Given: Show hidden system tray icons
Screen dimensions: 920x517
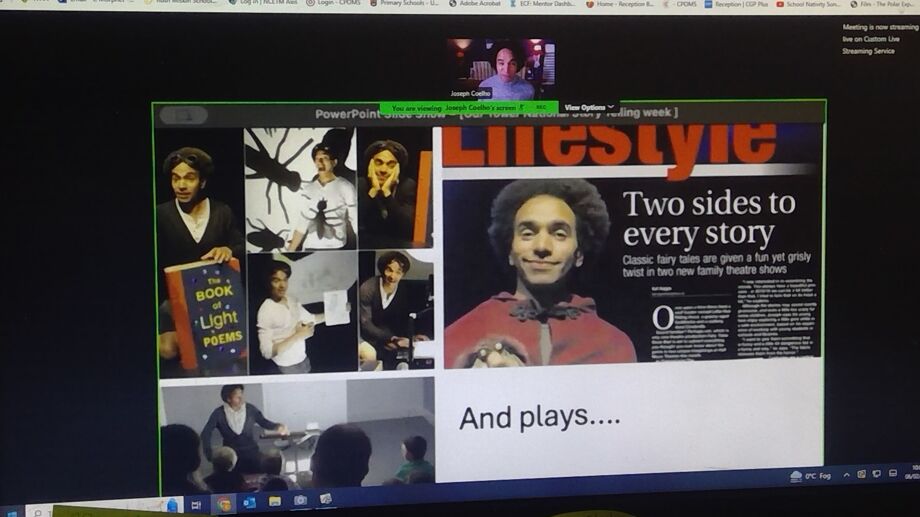Looking at the screenshot, I should pyautogui.click(x=846, y=475).
